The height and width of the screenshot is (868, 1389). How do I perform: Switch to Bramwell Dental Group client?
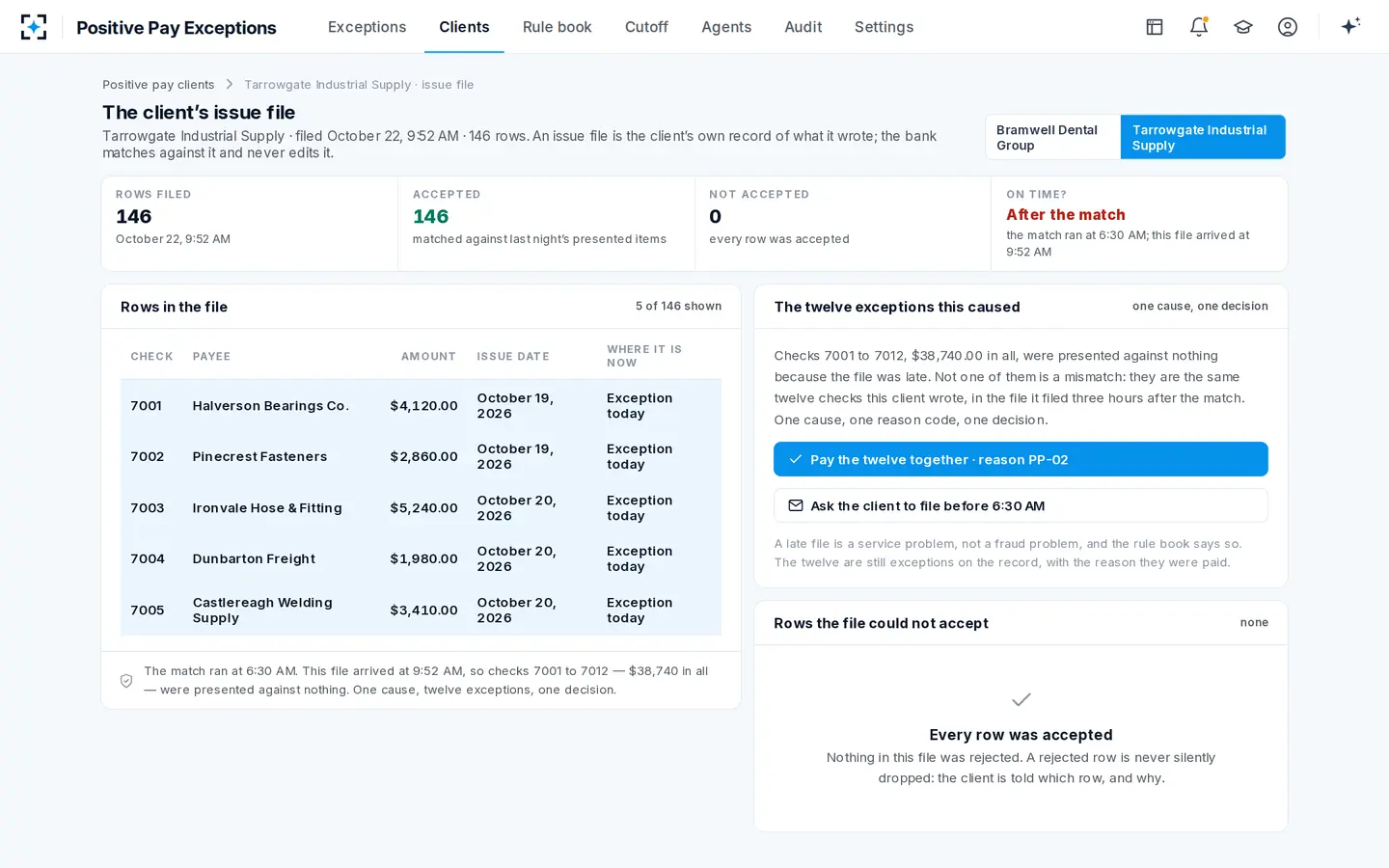tap(1053, 137)
